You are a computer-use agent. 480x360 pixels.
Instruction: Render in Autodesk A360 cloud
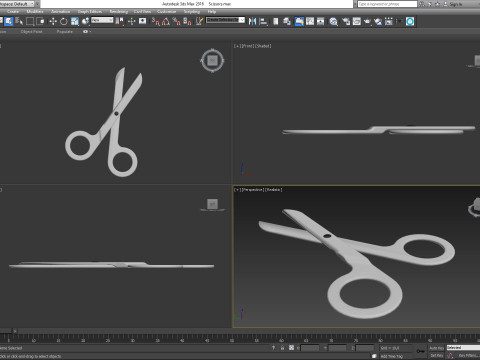378,22
